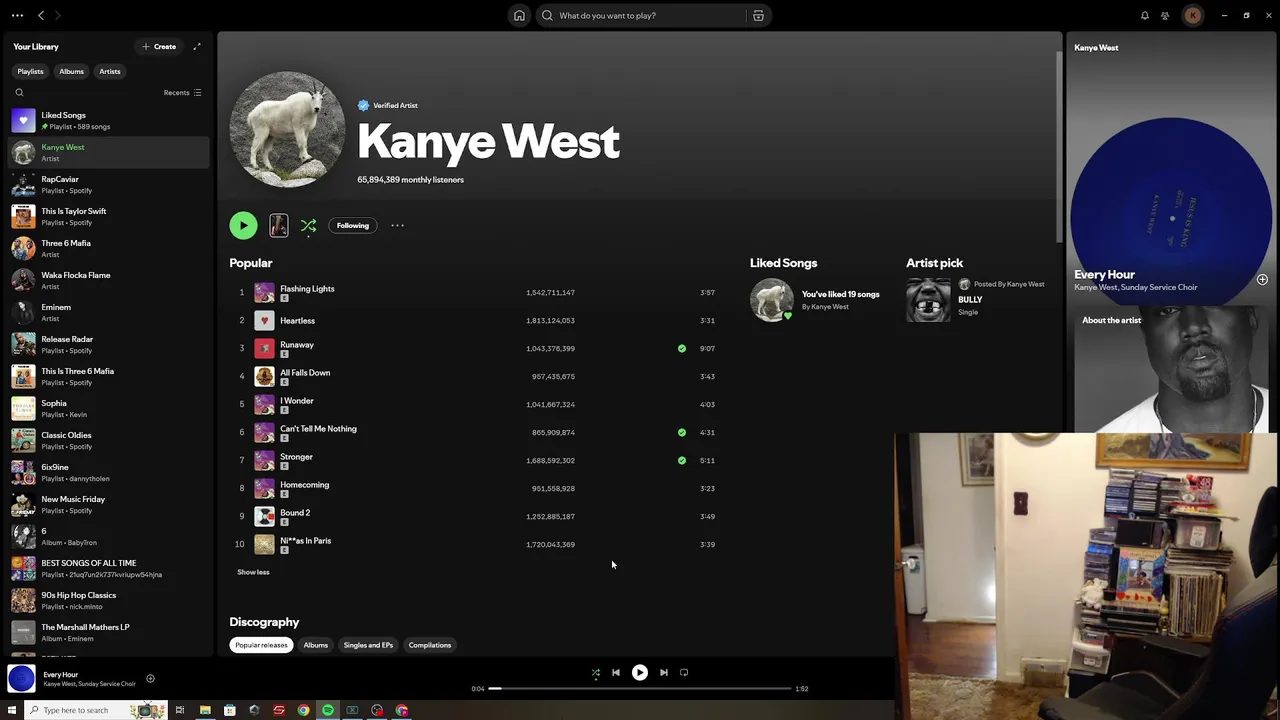Open the Browse icon in the search bar
This screenshot has width=1280, height=720.
tap(758, 15)
